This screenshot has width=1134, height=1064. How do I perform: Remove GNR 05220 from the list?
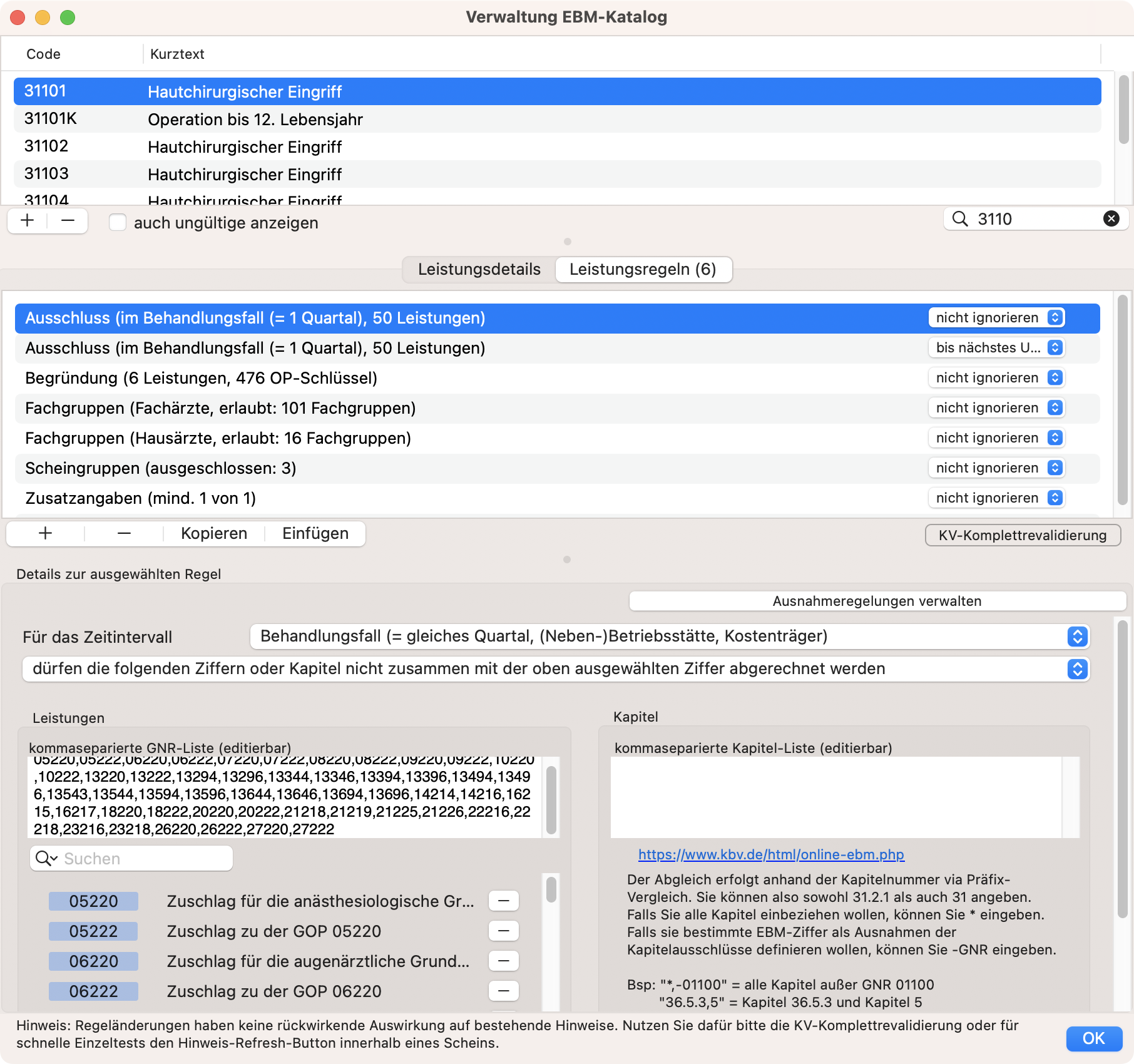pyautogui.click(x=503, y=901)
